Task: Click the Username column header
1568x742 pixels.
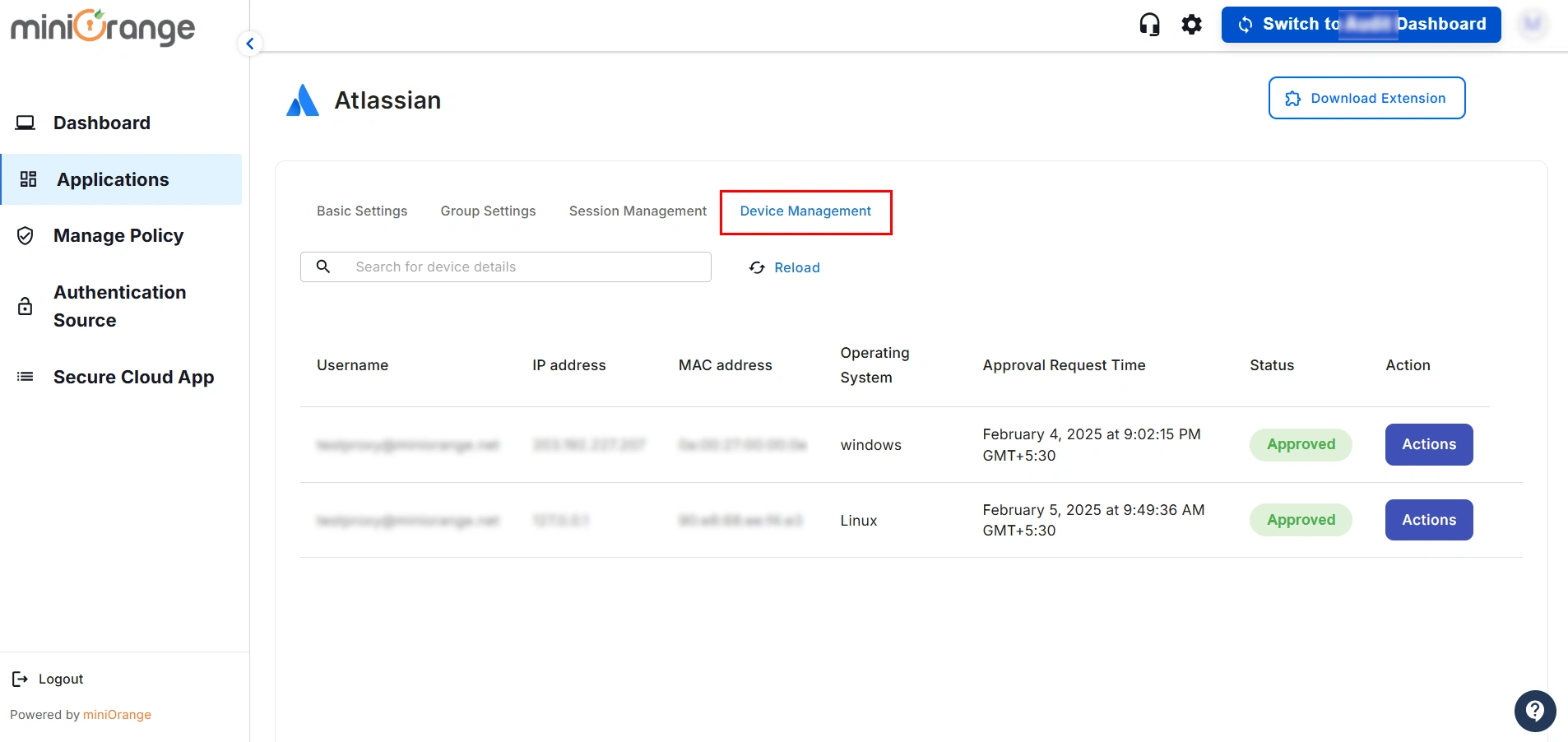Action: pos(352,365)
